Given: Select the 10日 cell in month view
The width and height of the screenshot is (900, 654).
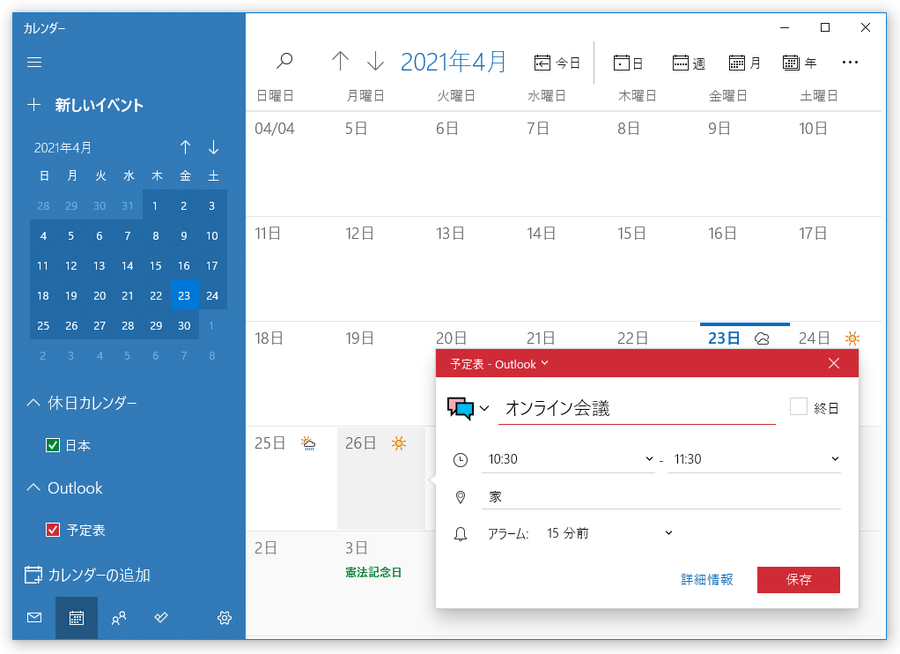Looking at the screenshot, I should [x=836, y=164].
